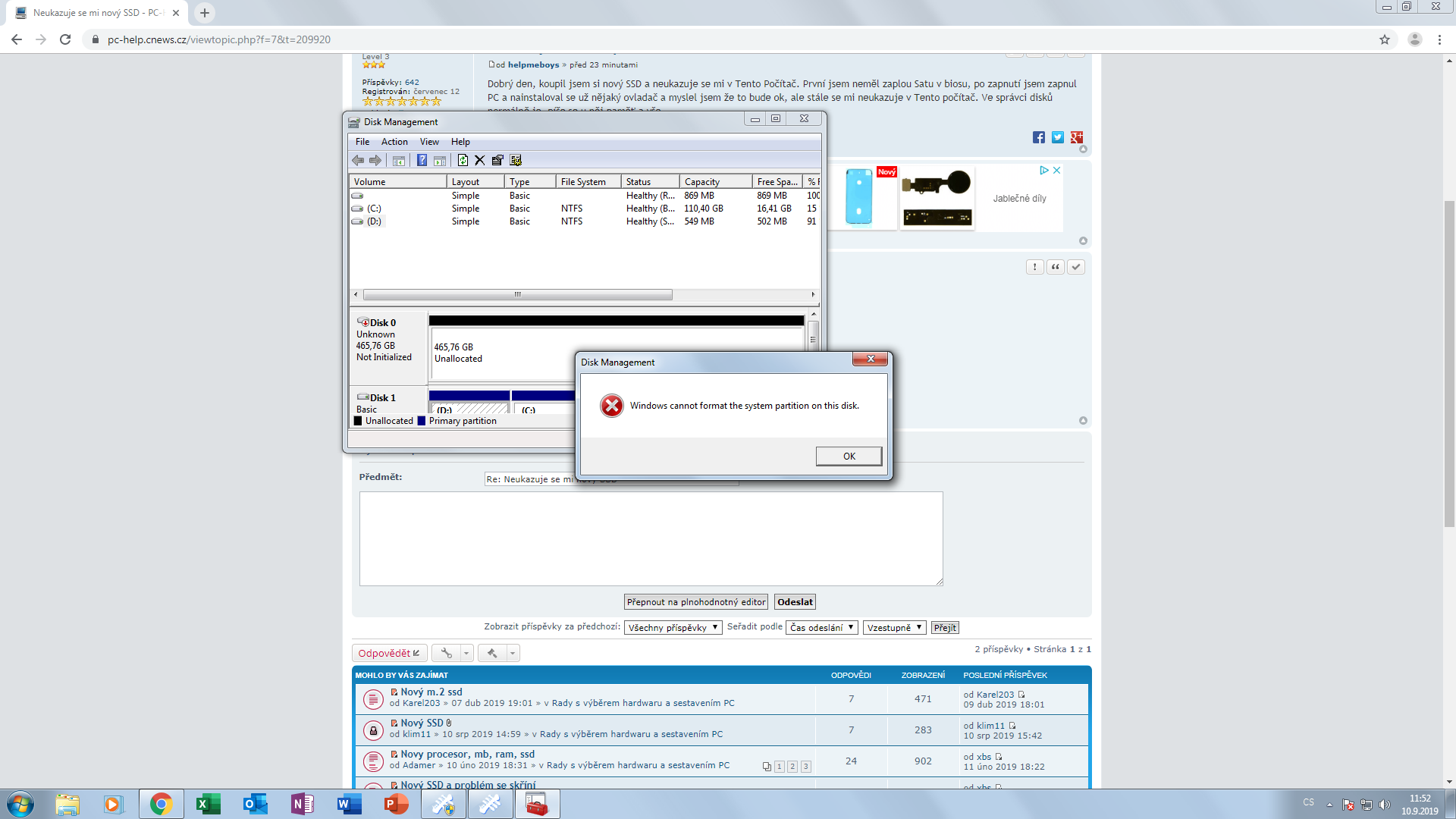Click the Odeslat submit button
The image size is (1456, 819).
tap(795, 602)
